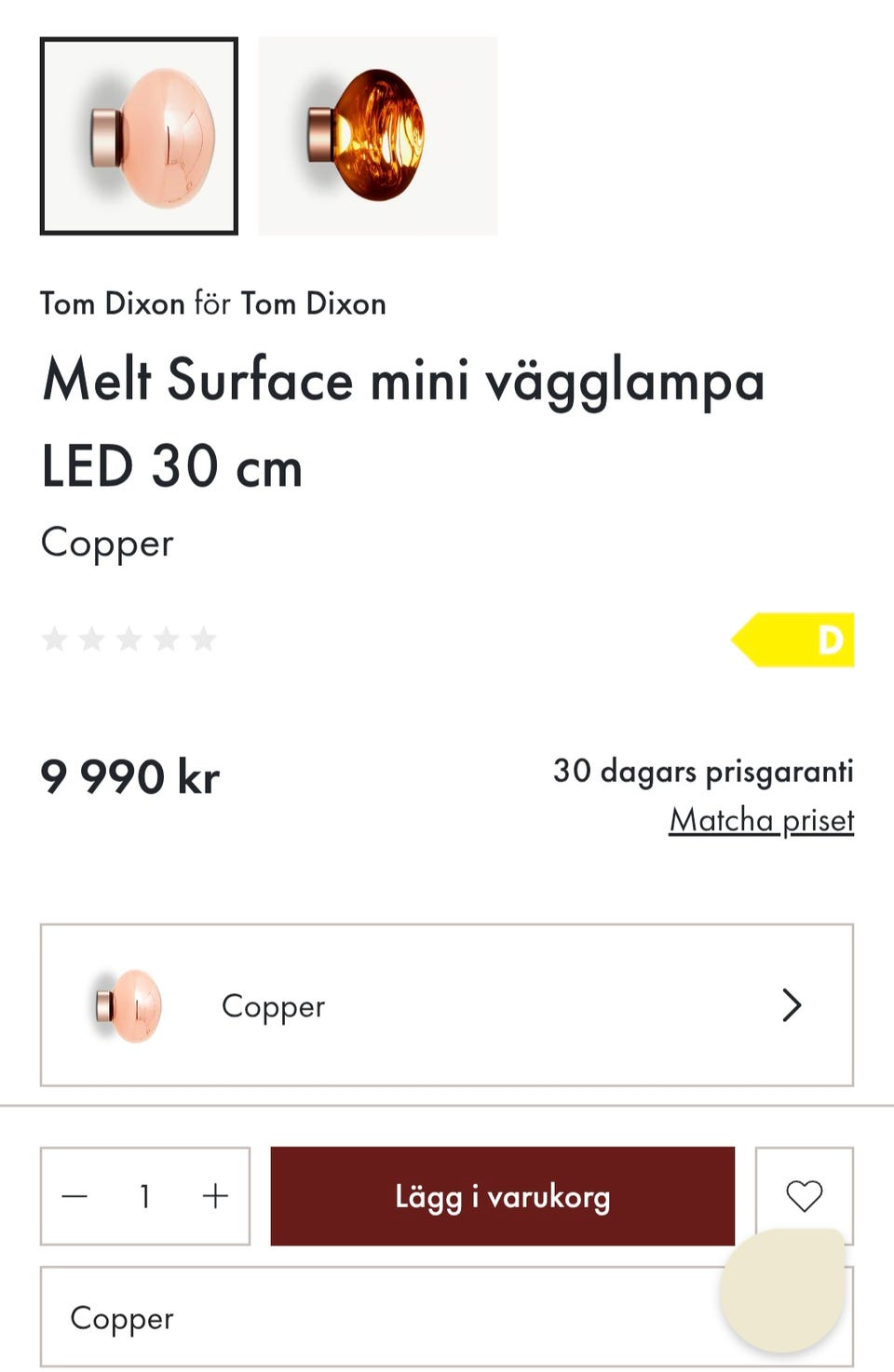The height and width of the screenshot is (1372, 894).
Task: Increase quantity with the plus icon
Action: point(215,1196)
